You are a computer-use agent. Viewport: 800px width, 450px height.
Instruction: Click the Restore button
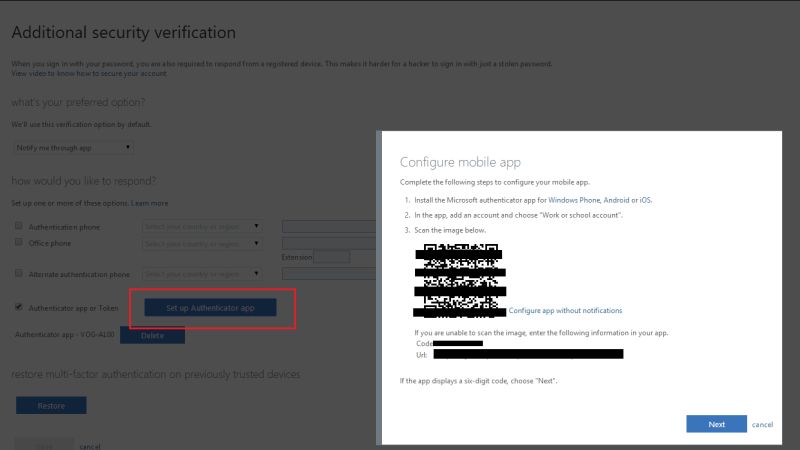click(x=51, y=406)
